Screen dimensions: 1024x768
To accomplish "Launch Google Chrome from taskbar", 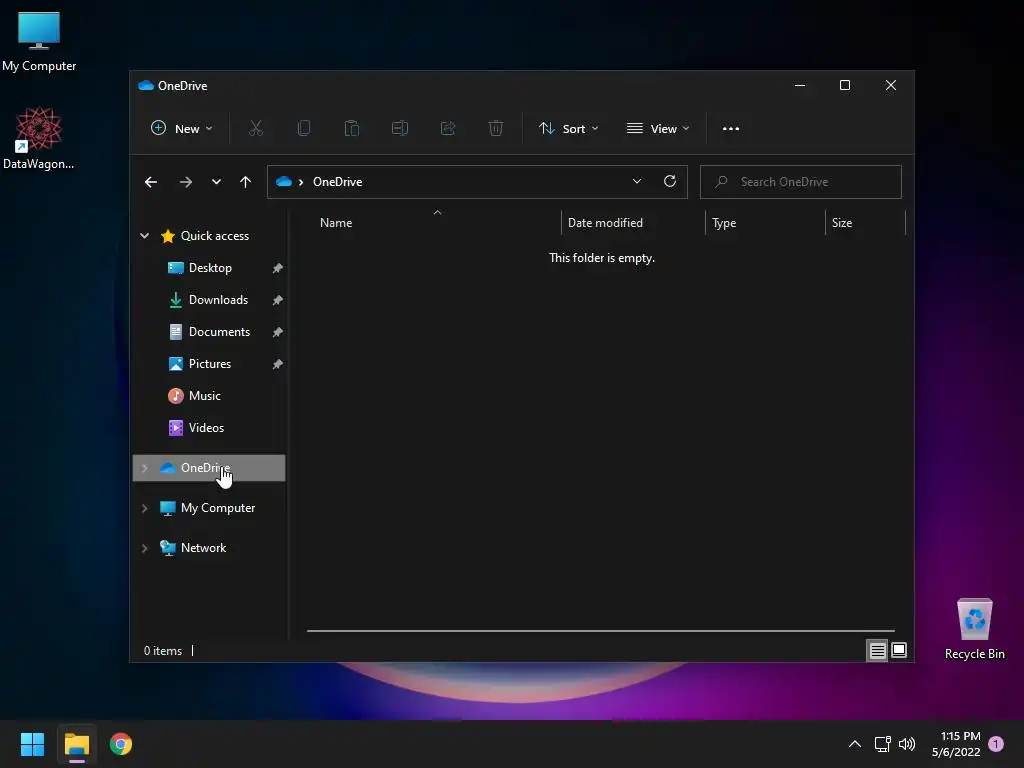I will coord(121,744).
